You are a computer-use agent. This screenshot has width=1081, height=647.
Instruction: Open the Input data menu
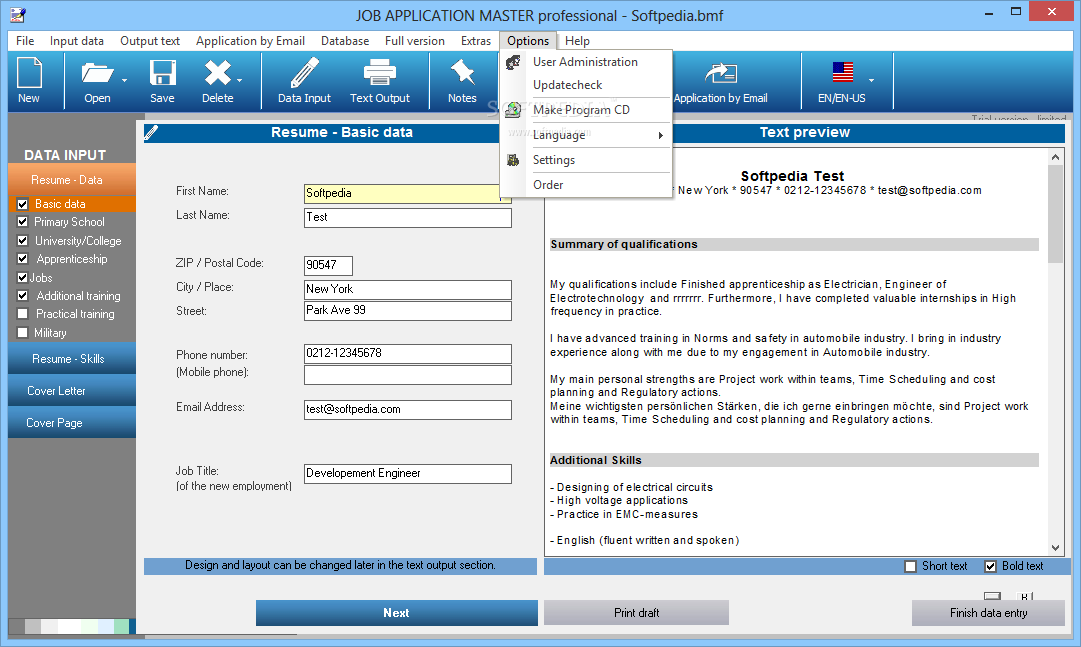tap(77, 41)
